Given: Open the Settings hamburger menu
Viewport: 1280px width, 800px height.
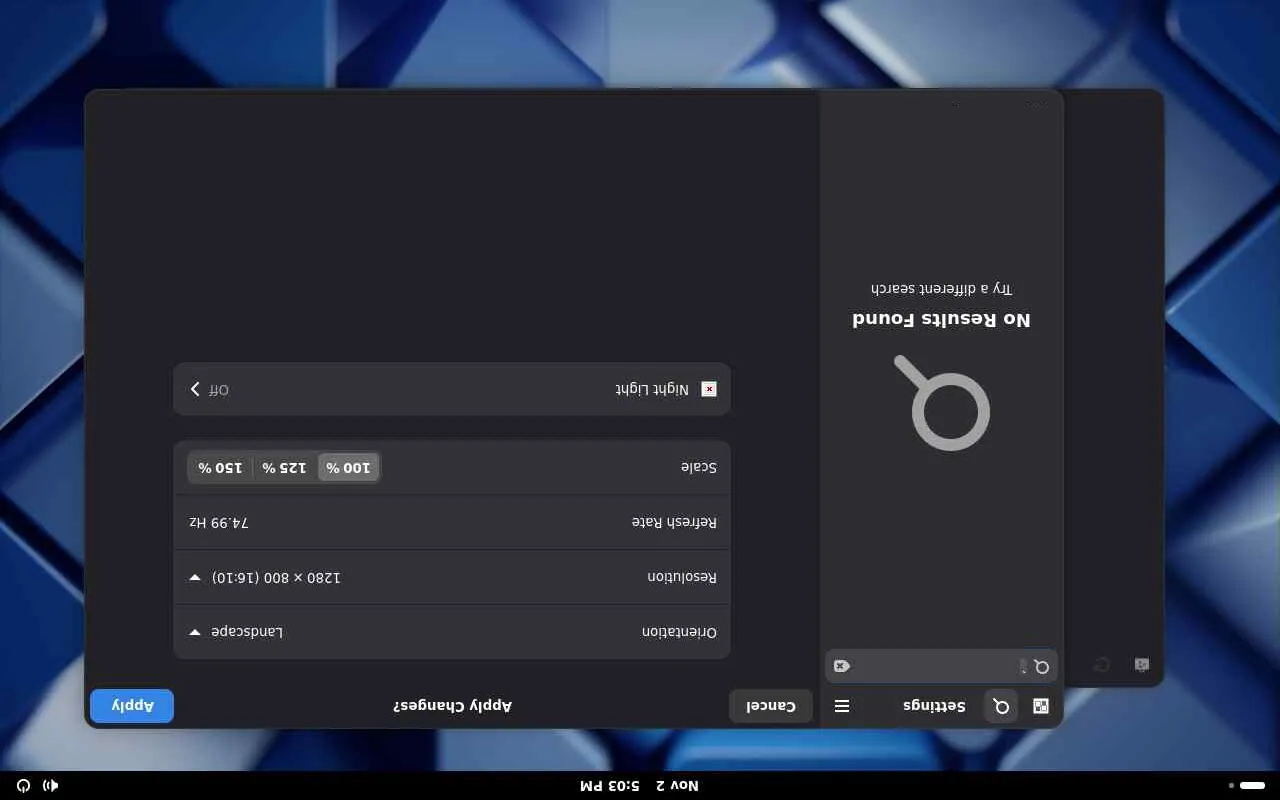Looking at the screenshot, I should tap(842, 706).
